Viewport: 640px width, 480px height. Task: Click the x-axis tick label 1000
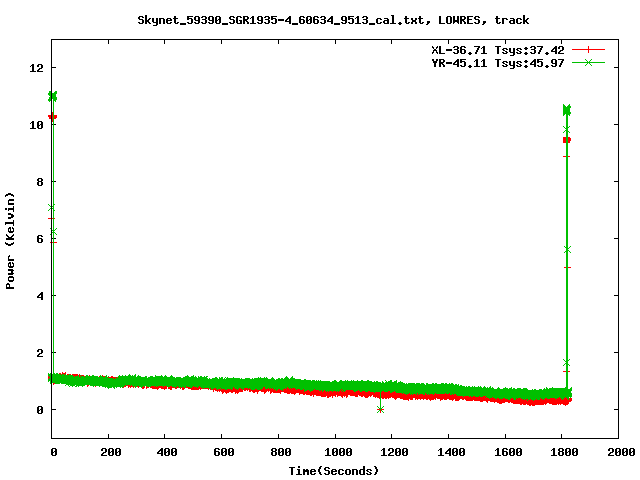[338, 452]
